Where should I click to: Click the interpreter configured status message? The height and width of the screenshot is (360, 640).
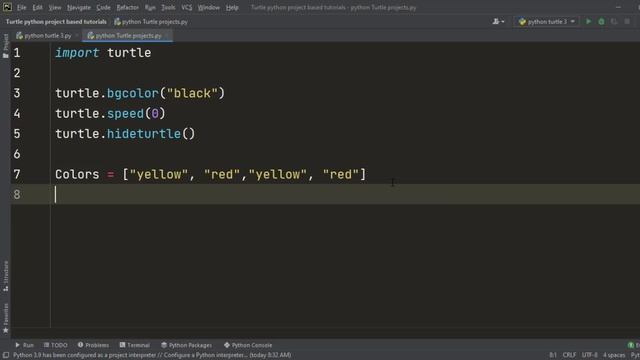[152, 355]
